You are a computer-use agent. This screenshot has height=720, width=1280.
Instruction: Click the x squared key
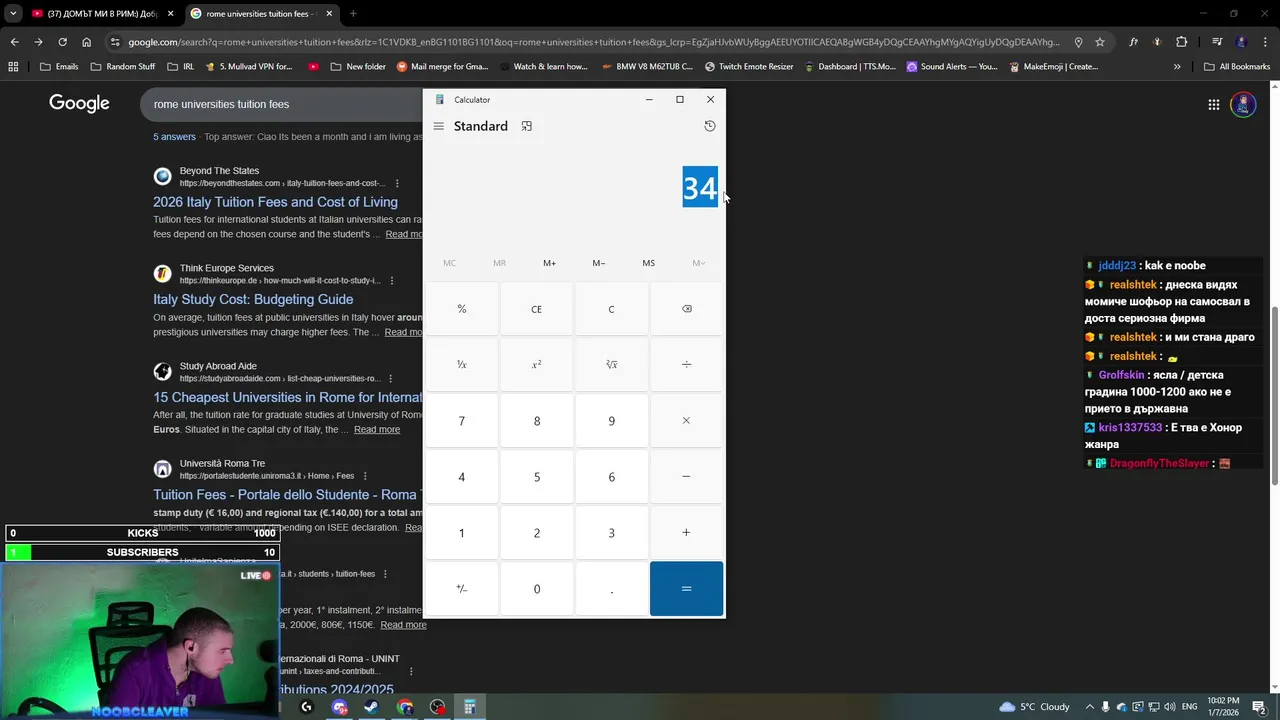pos(536,365)
